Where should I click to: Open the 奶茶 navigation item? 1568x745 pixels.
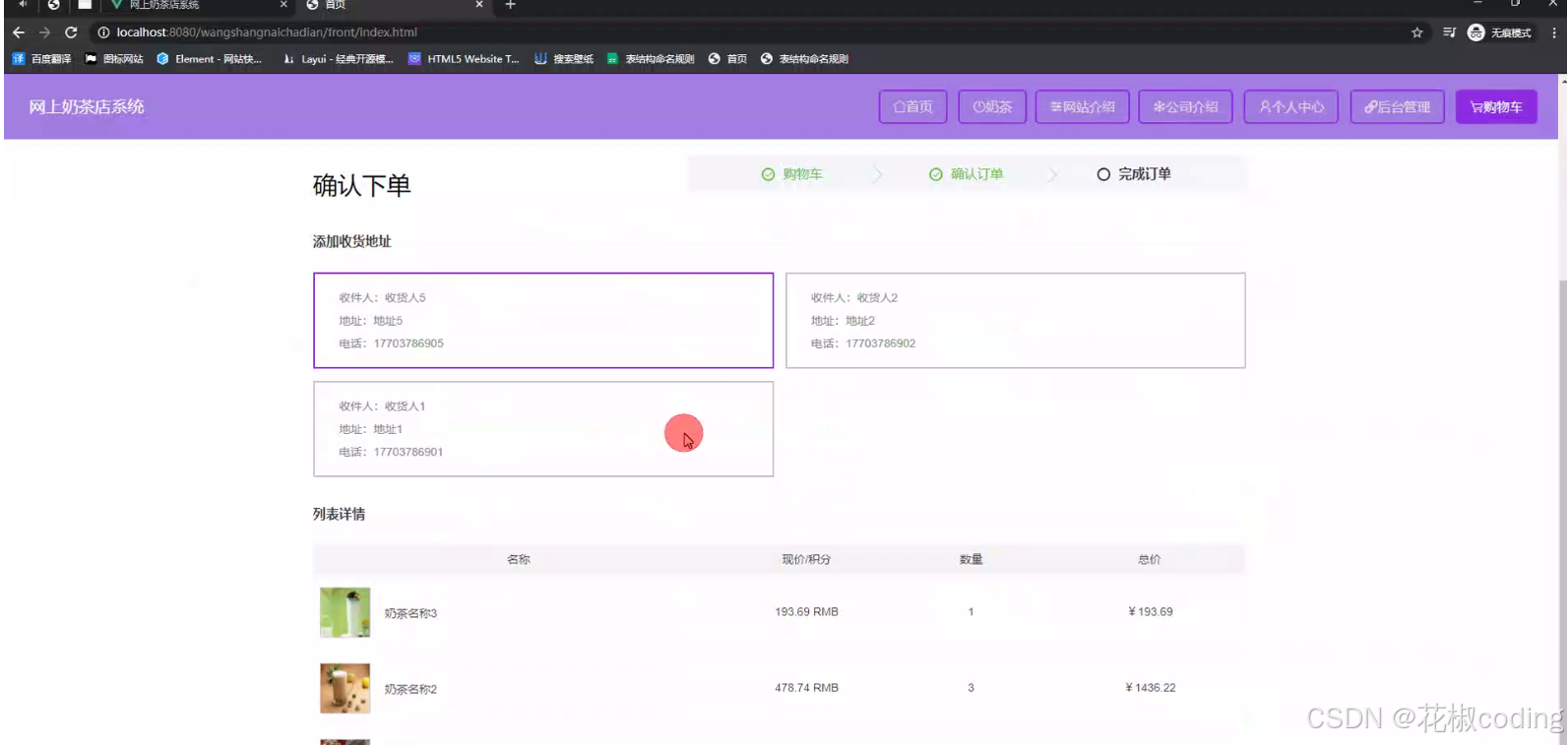coord(992,107)
